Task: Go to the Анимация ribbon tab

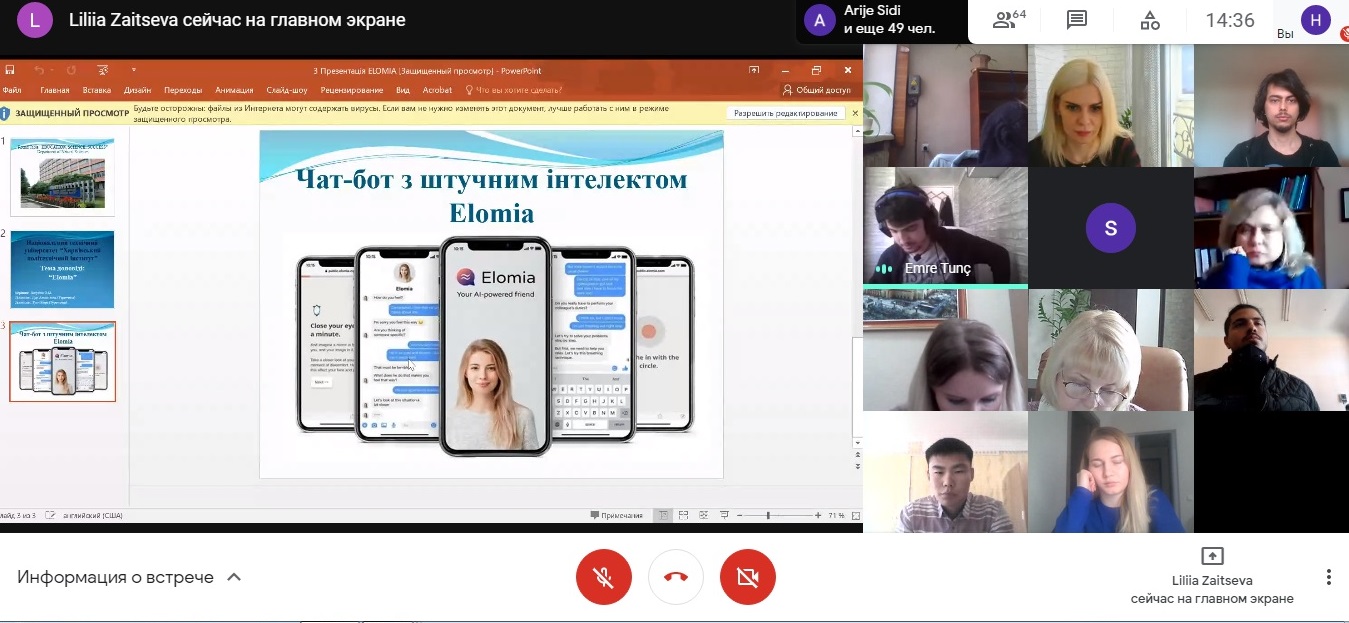Action: [x=234, y=90]
